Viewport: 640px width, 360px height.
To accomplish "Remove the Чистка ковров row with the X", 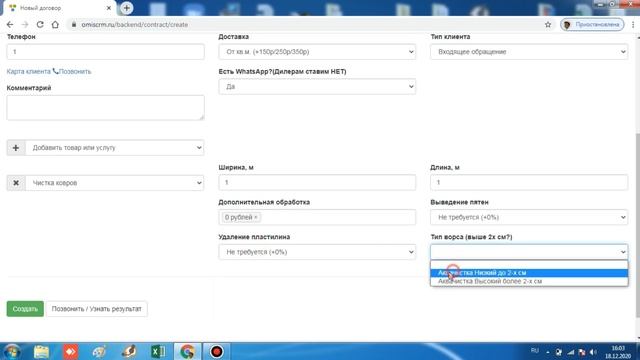I will [x=16, y=183].
